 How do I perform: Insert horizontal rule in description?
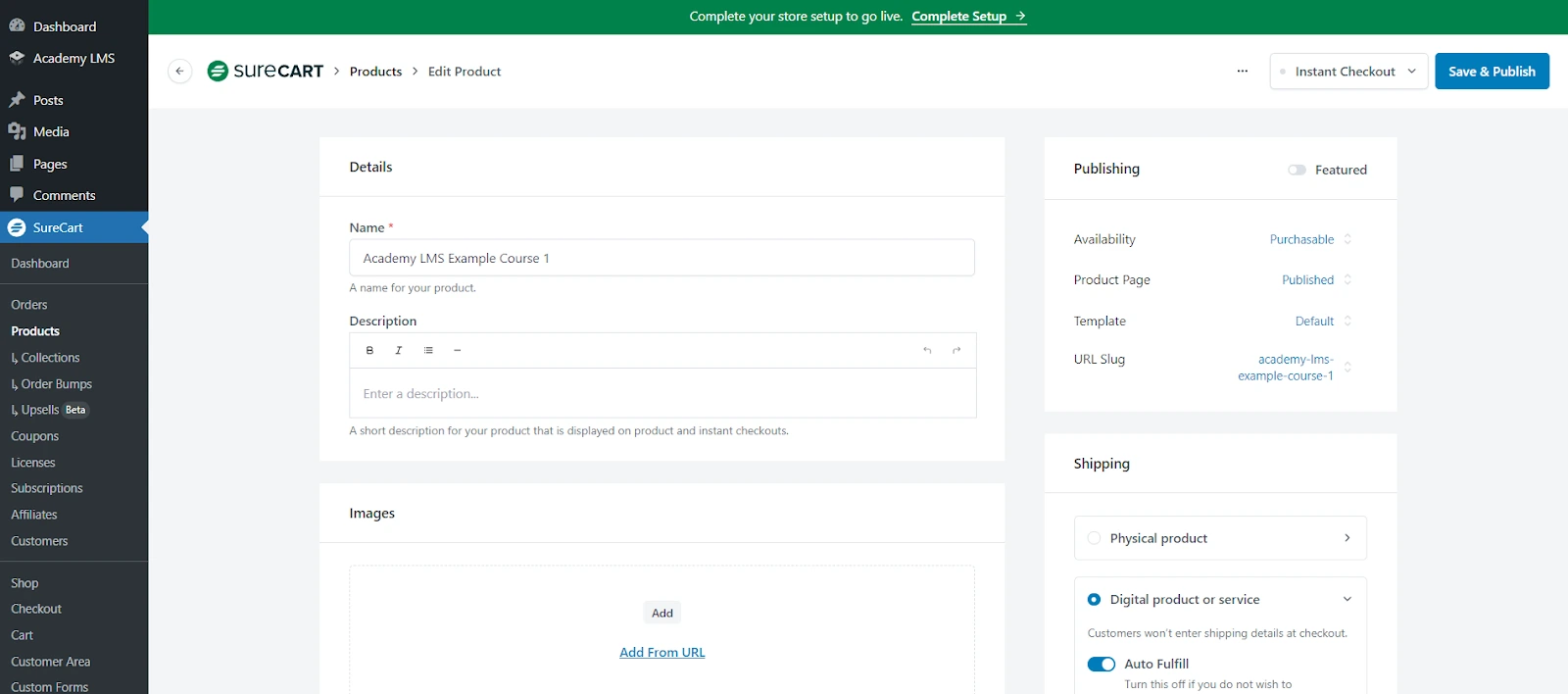click(458, 350)
